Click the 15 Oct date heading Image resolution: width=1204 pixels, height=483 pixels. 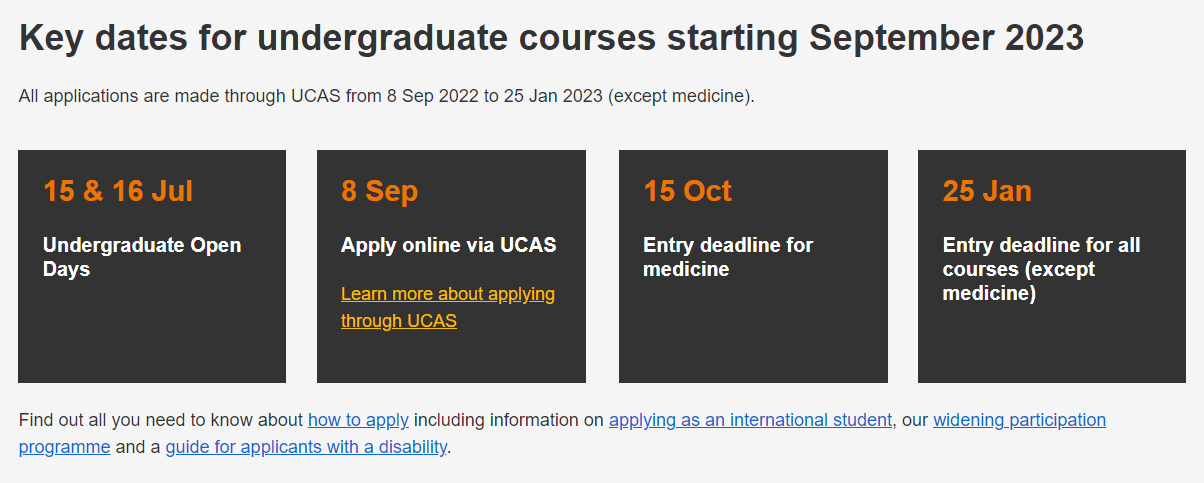coord(687,191)
